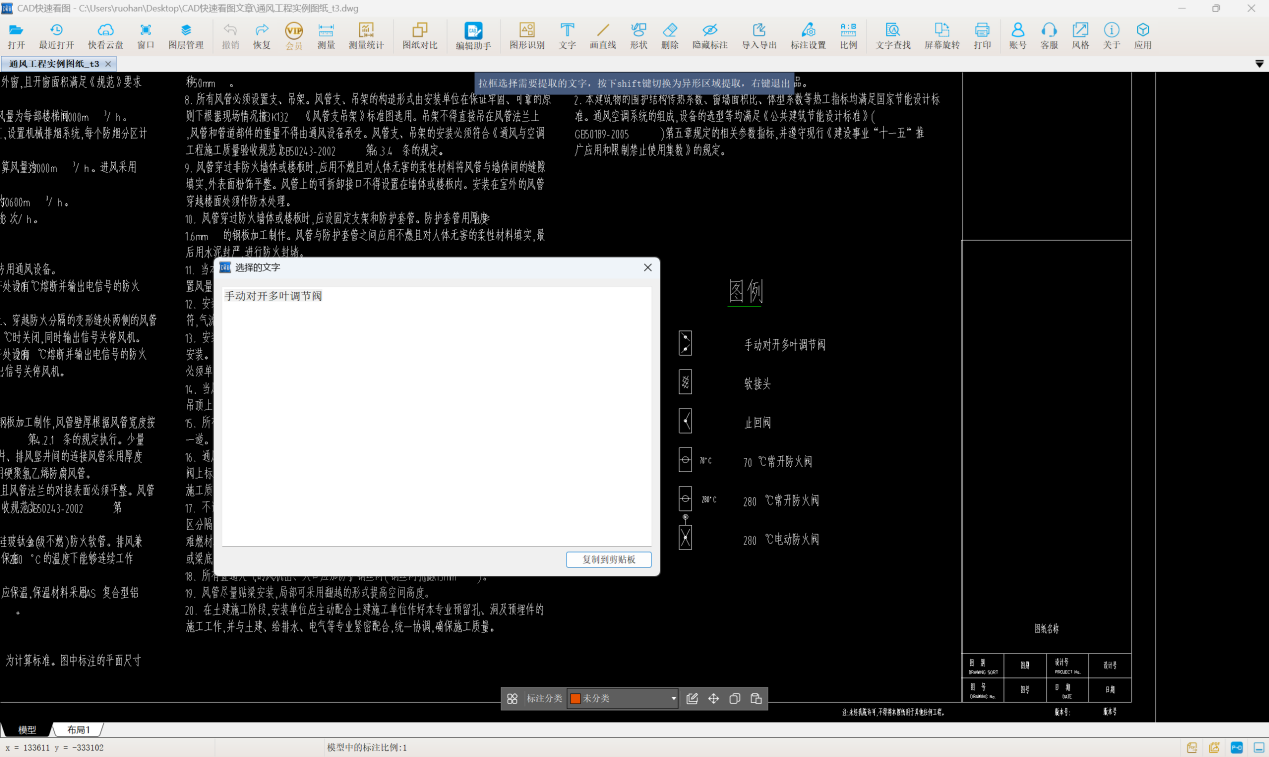Viewport: 1269px width, 757px height.
Task: Activate the 图形识别 shape recognition tool
Action: (526, 36)
